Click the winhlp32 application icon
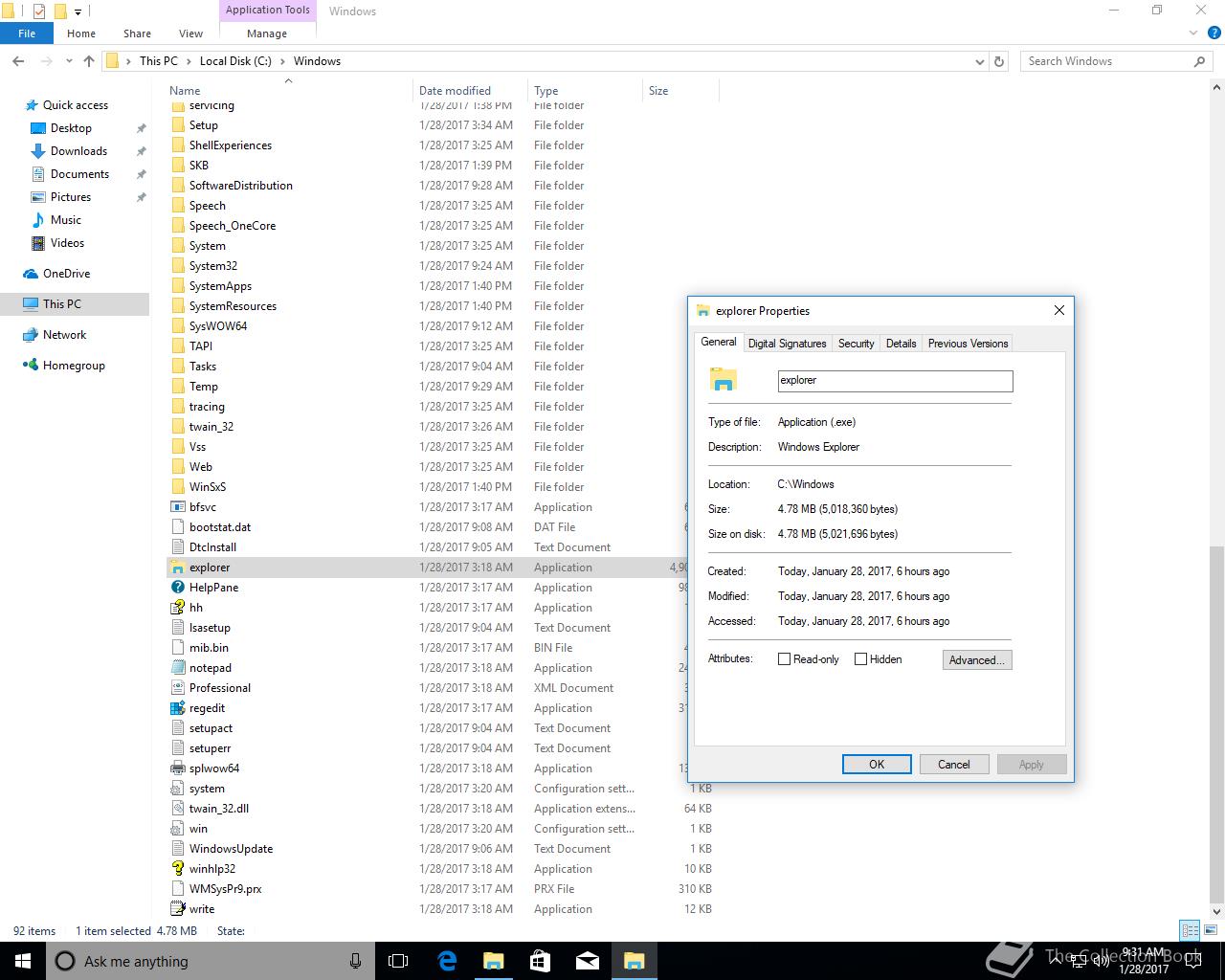The width and height of the screenshot is (1225, 980). click(177, 869)
